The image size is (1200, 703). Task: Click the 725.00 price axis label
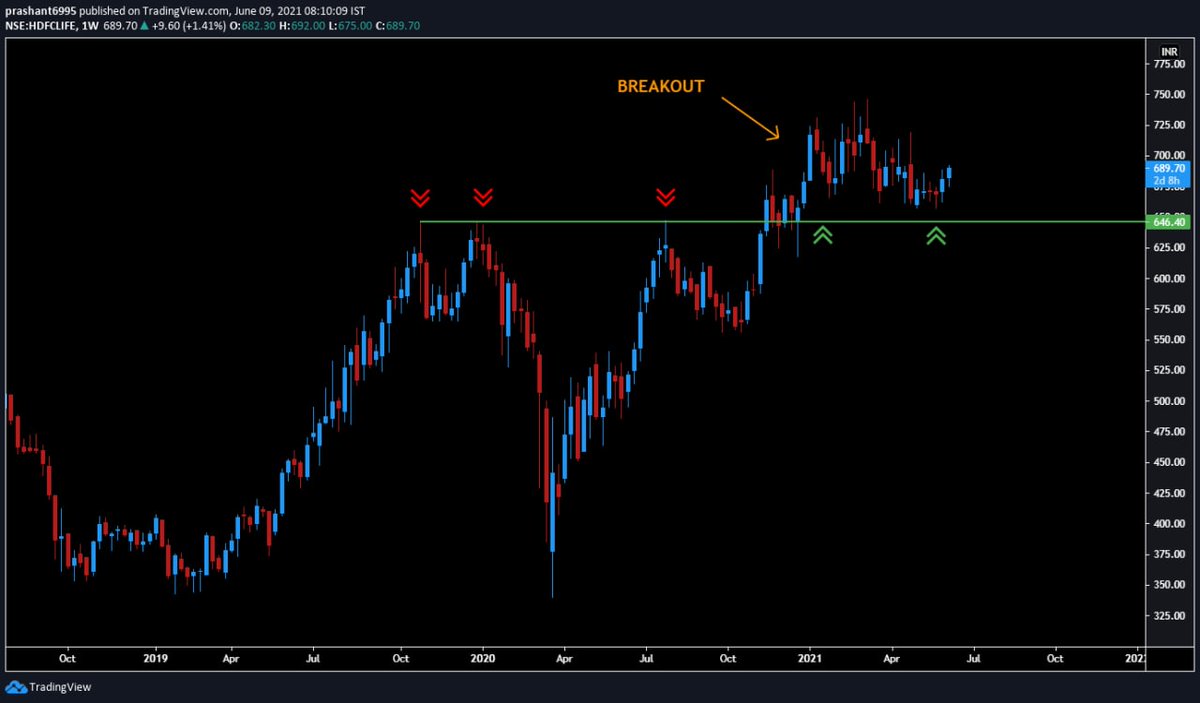point(1169,125)
